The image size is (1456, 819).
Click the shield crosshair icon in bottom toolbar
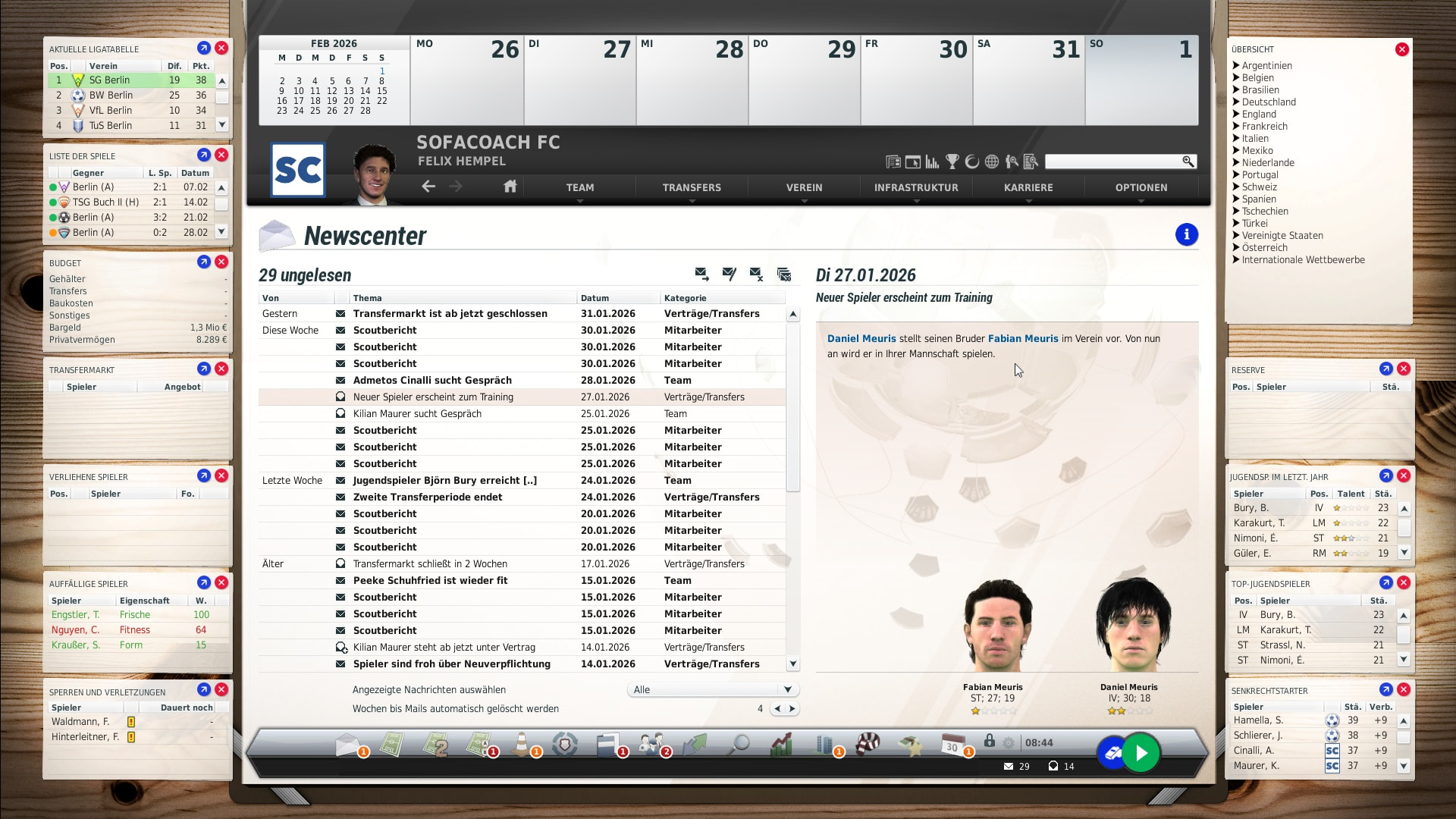[565, 744]
